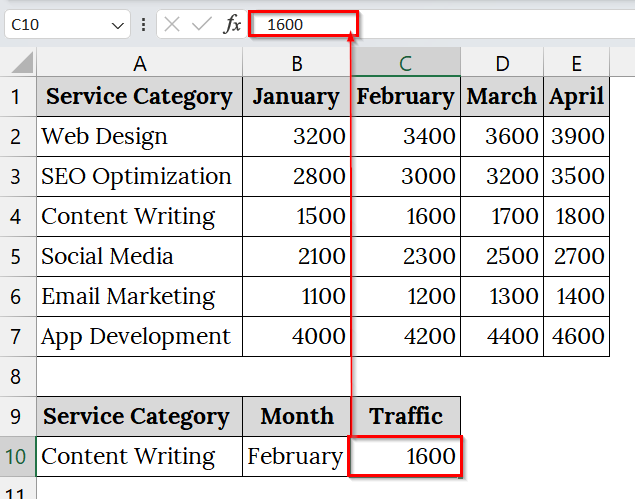Click Social Media February value 2300
635x499 pixels.
tap(405, 257)
